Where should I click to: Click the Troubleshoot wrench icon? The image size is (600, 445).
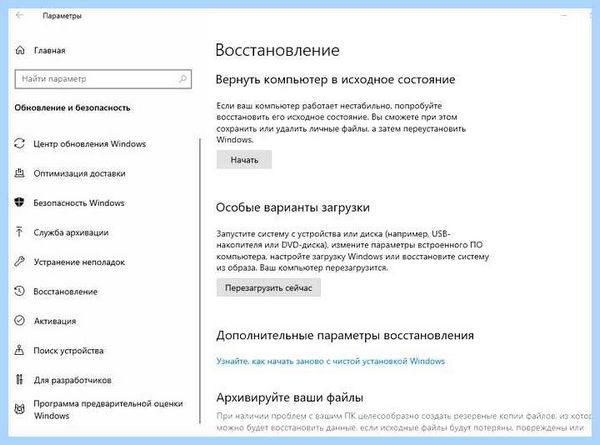point(20,262)
